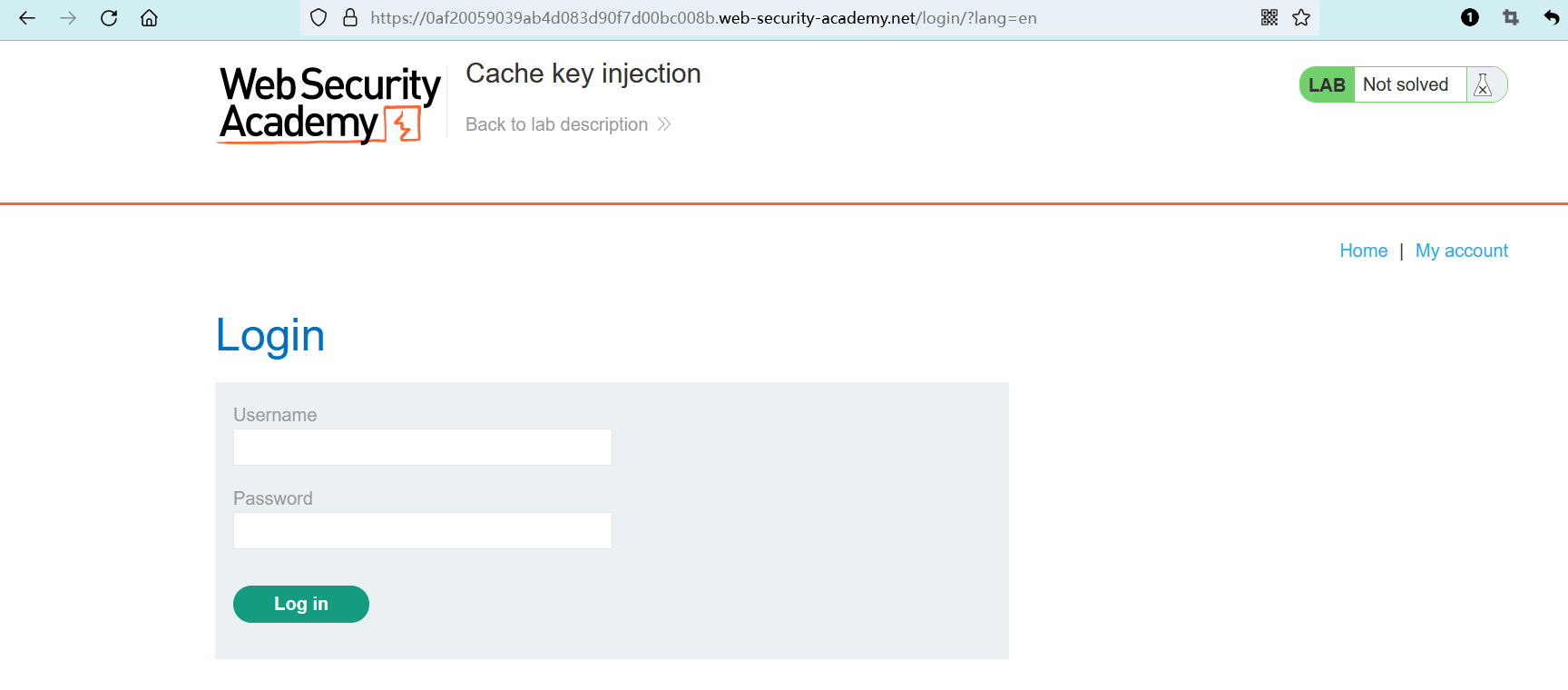Show site security padlock info

(x=350, y=18)
